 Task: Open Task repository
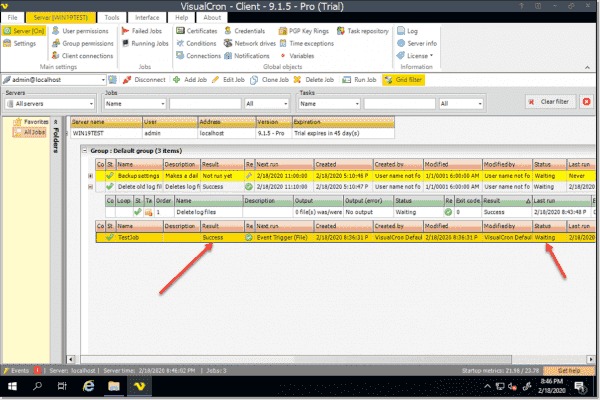click(x=363, y=31)
